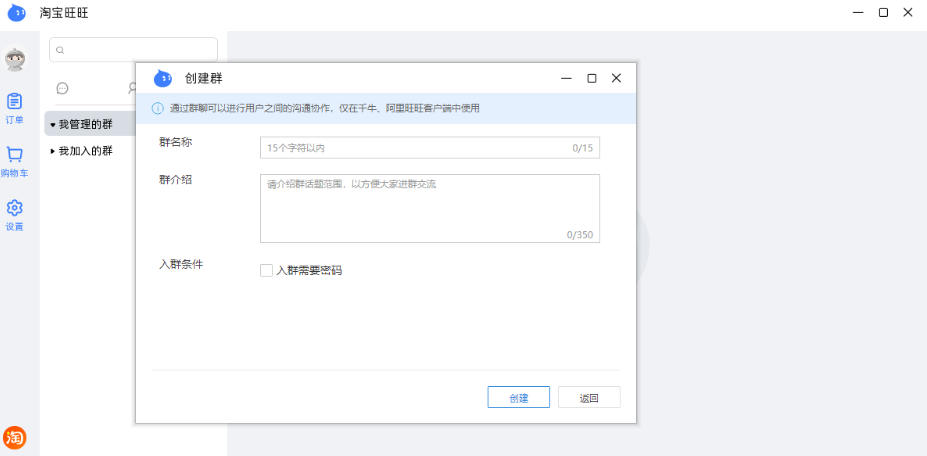
Task: Minimize the 淘宝旺旺 main window
Action: coord(858,12)
